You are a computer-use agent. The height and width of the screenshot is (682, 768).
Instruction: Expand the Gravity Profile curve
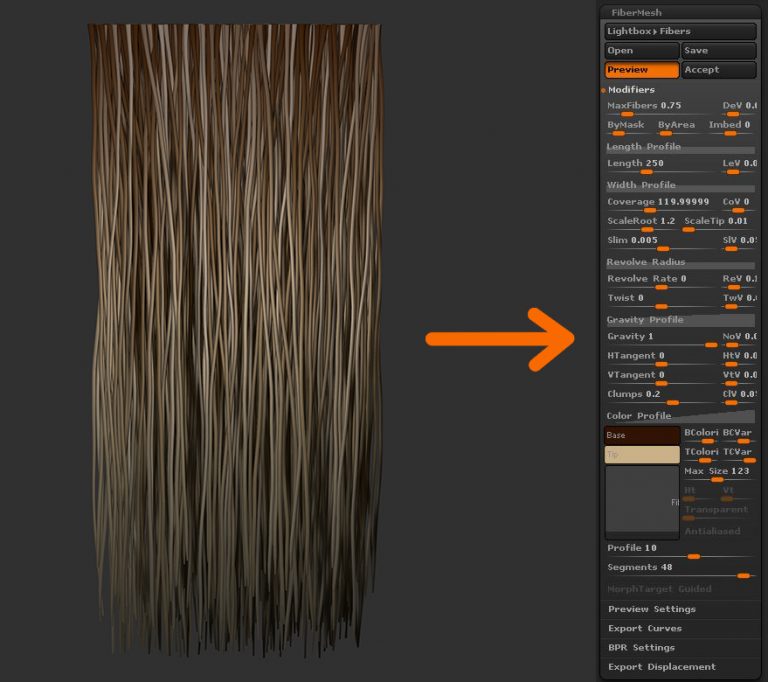coord(680,320)
